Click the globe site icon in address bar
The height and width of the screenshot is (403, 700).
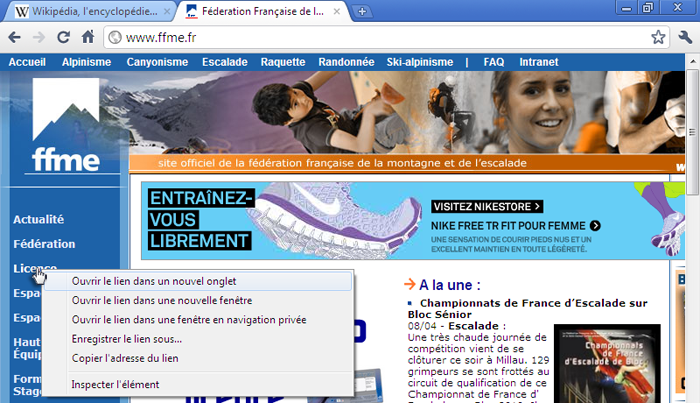[x=115, y=37]
